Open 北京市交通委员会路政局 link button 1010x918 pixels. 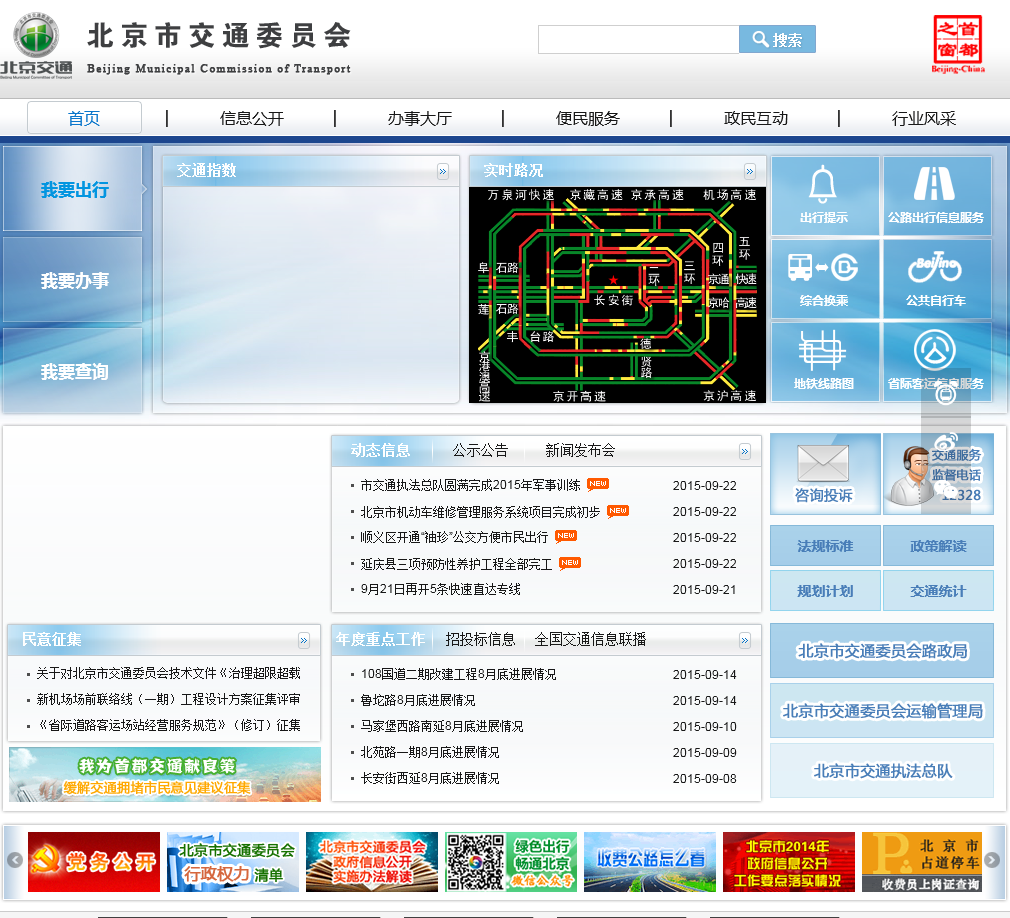point(882,651)
